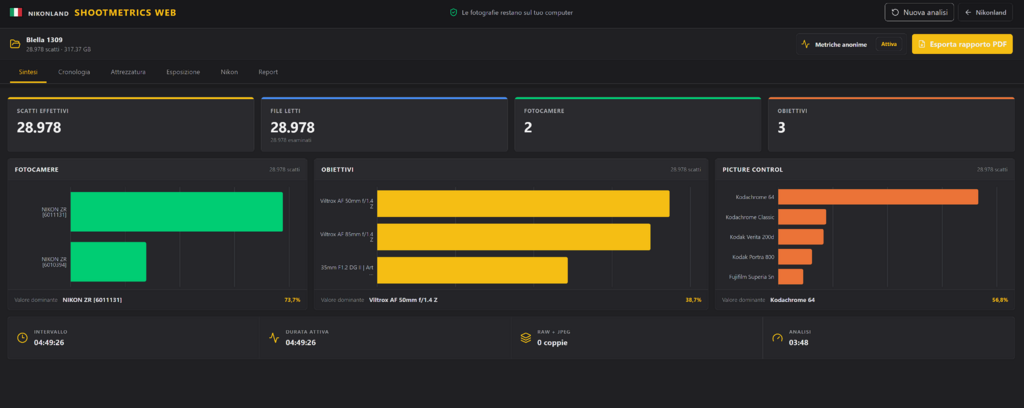The height and width of the screenshot is (408, 1024).
Task: Click the stacked layers icon for RAW + JPEG
Action: click(526, 337)
